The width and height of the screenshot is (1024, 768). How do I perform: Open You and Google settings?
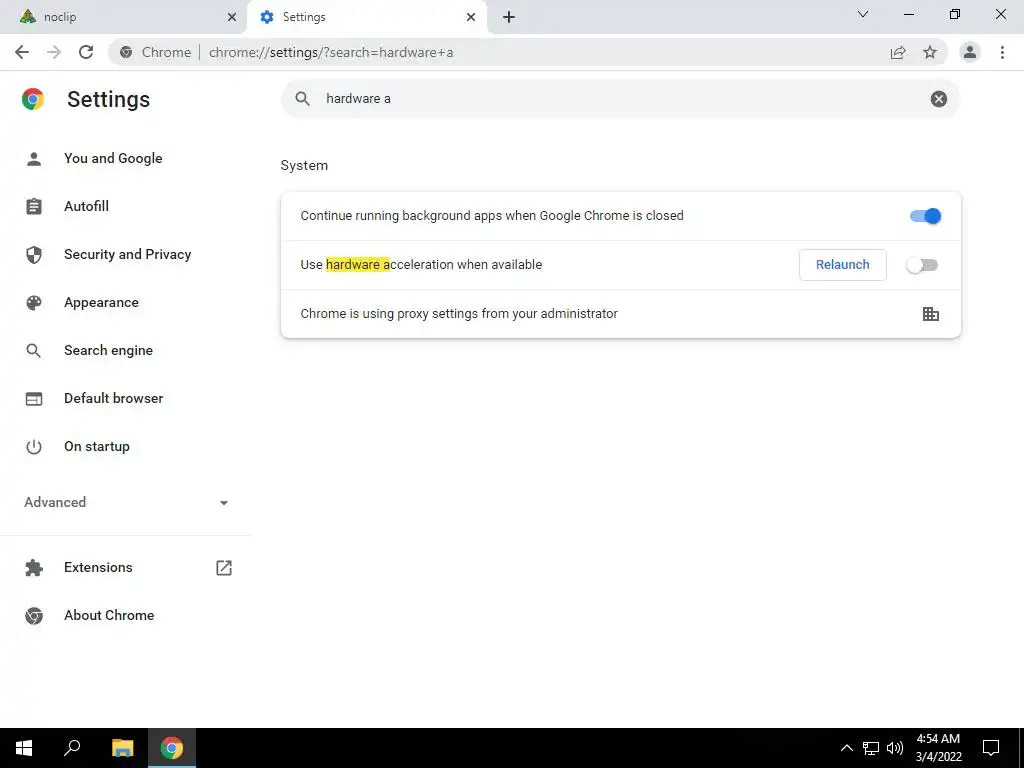pos(113,159)
